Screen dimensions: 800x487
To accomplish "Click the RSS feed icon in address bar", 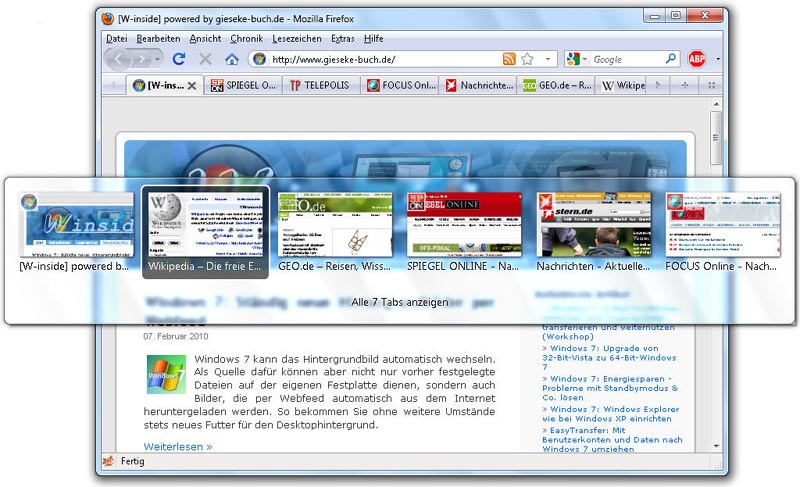I will [509, 60].
